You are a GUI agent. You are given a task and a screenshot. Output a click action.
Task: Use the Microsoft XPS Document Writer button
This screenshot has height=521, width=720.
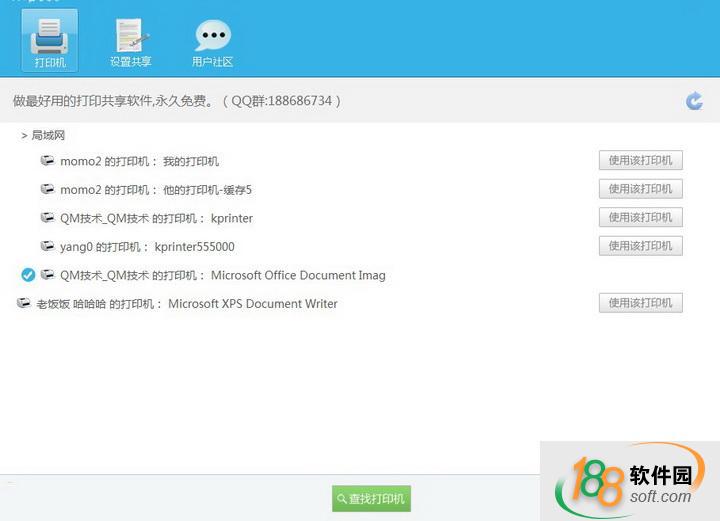coord(640,303)
